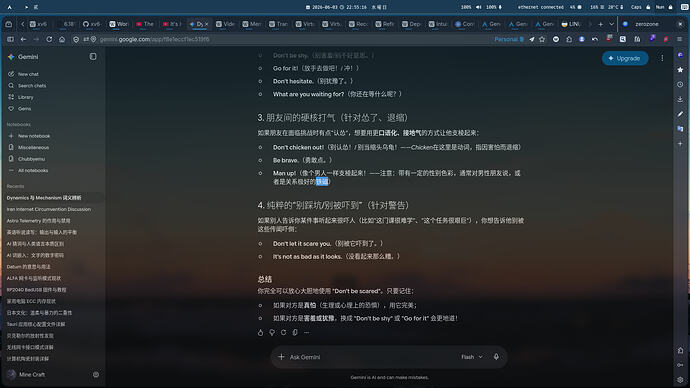
Task: Click the ethernet connected status
Action: 540,7
